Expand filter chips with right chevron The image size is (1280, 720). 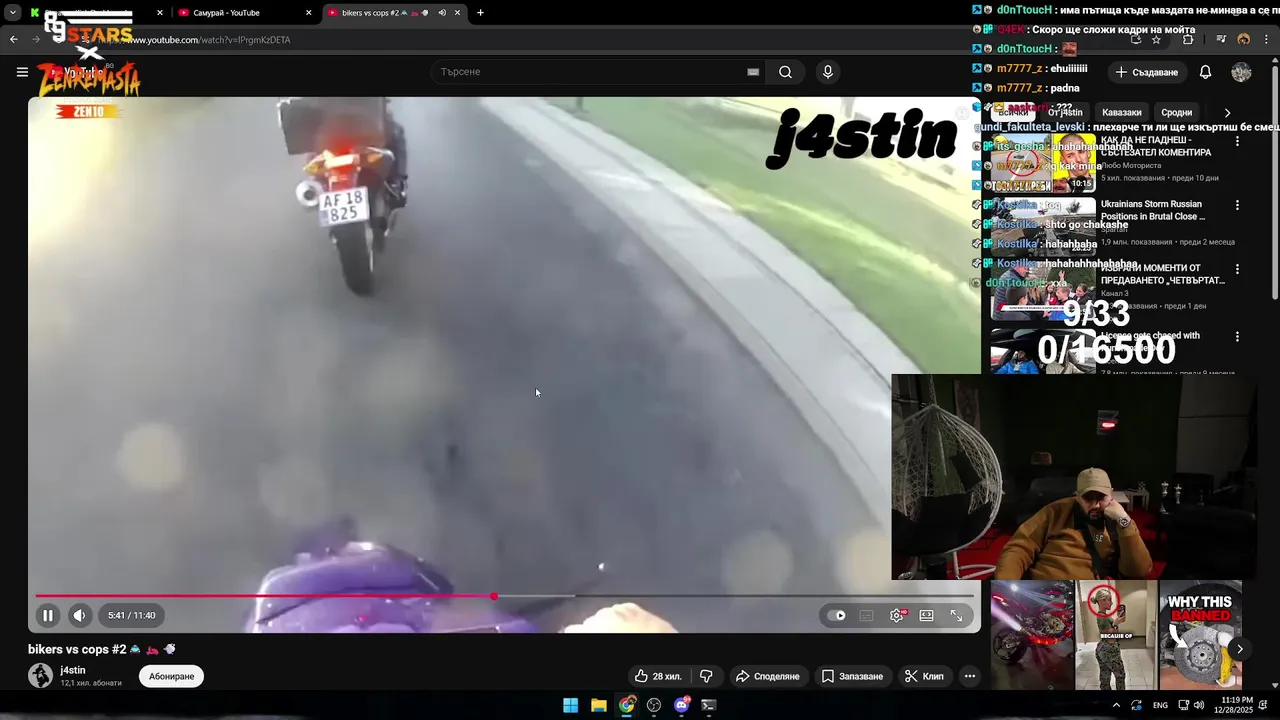1227,113
